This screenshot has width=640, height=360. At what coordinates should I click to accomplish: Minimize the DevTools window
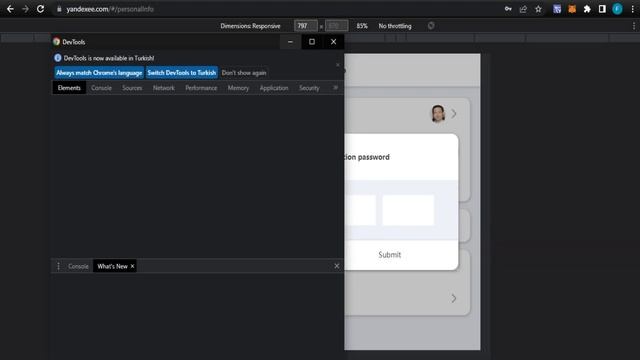point(290,42)
